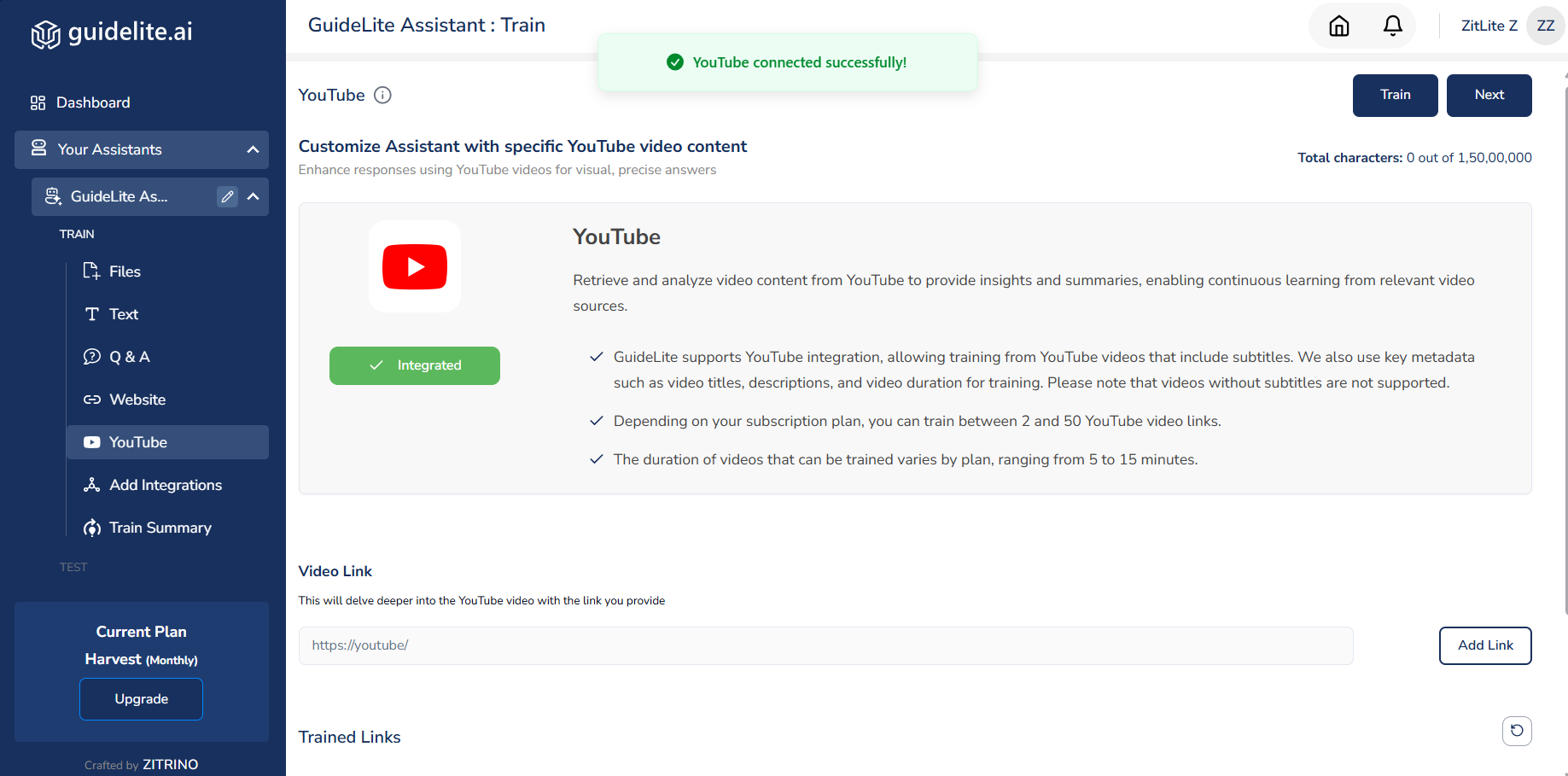
Task: Click the ZitLite Z username
Action: (1489, 26)
